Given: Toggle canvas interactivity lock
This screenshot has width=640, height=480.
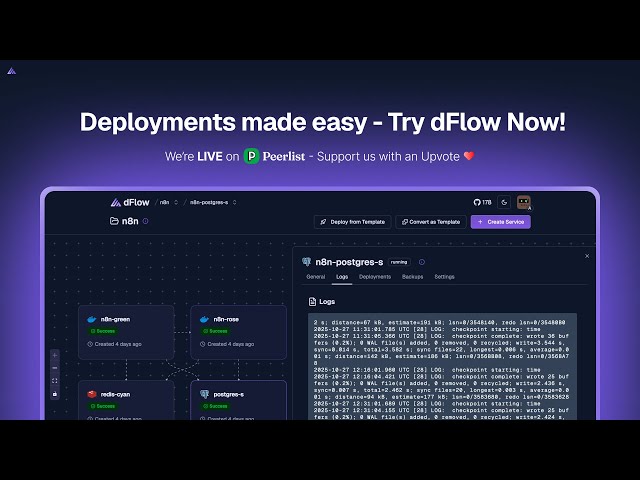Looking at the screenshot, I should [x=55, y=394].
